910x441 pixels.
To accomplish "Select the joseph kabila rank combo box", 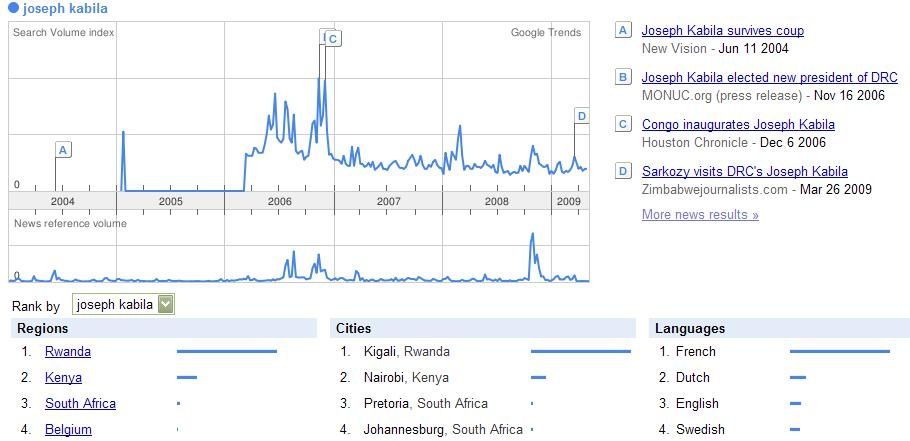I will coord(123,305).
